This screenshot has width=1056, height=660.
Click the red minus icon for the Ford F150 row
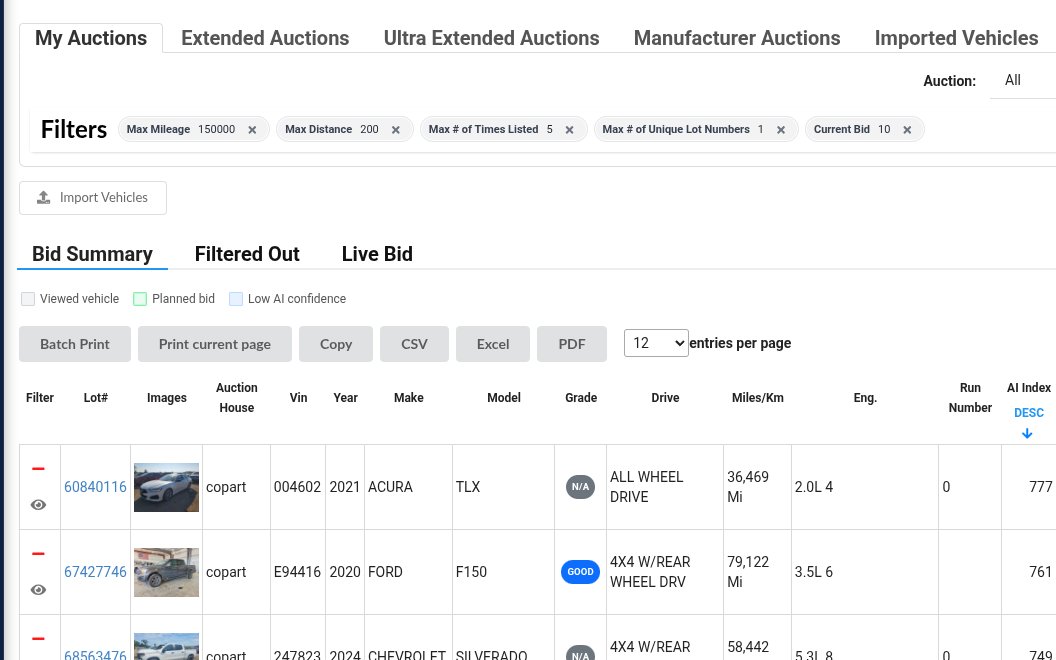[38, 554]
